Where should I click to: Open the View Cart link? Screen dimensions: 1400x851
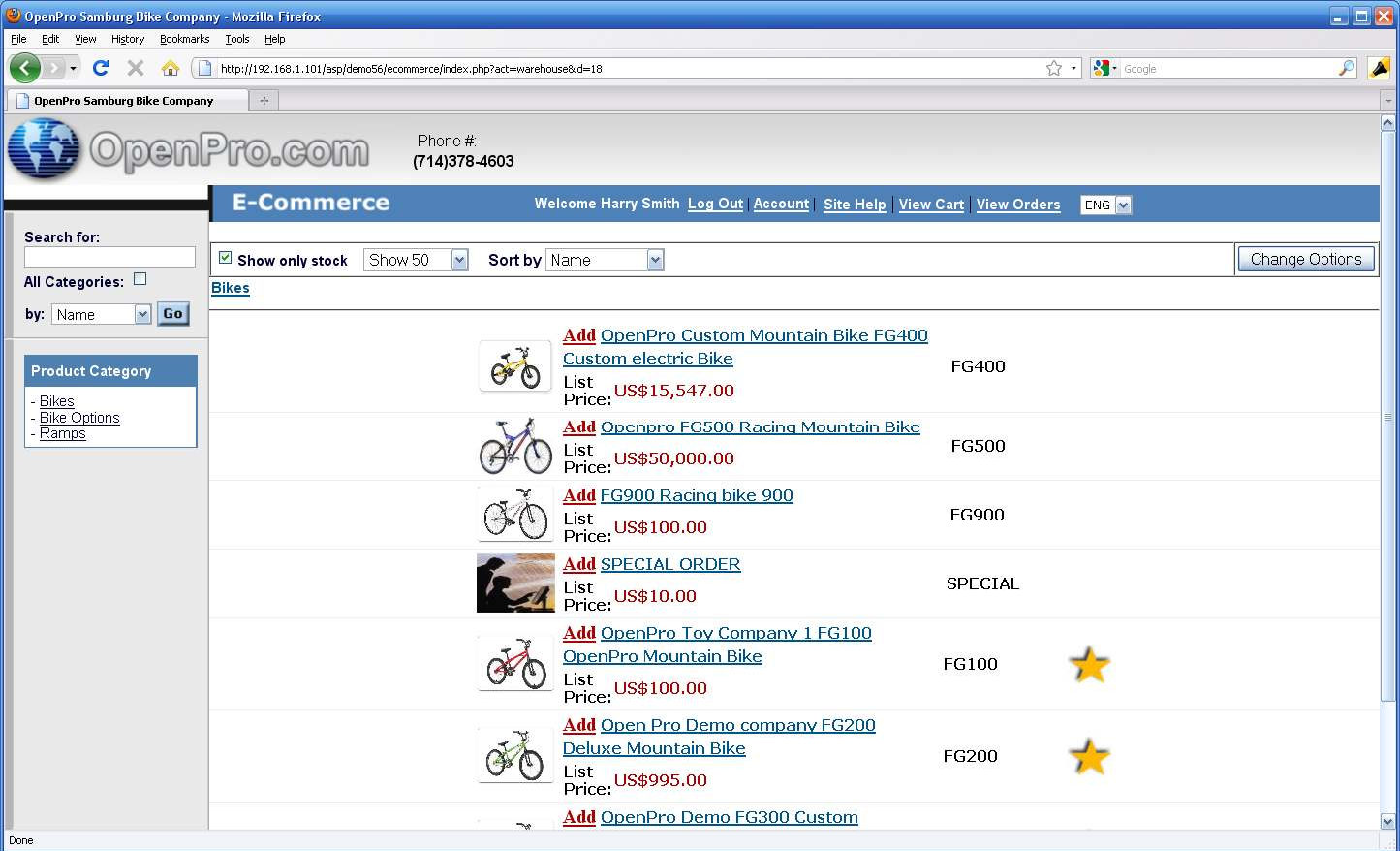[x=931, y=205]
